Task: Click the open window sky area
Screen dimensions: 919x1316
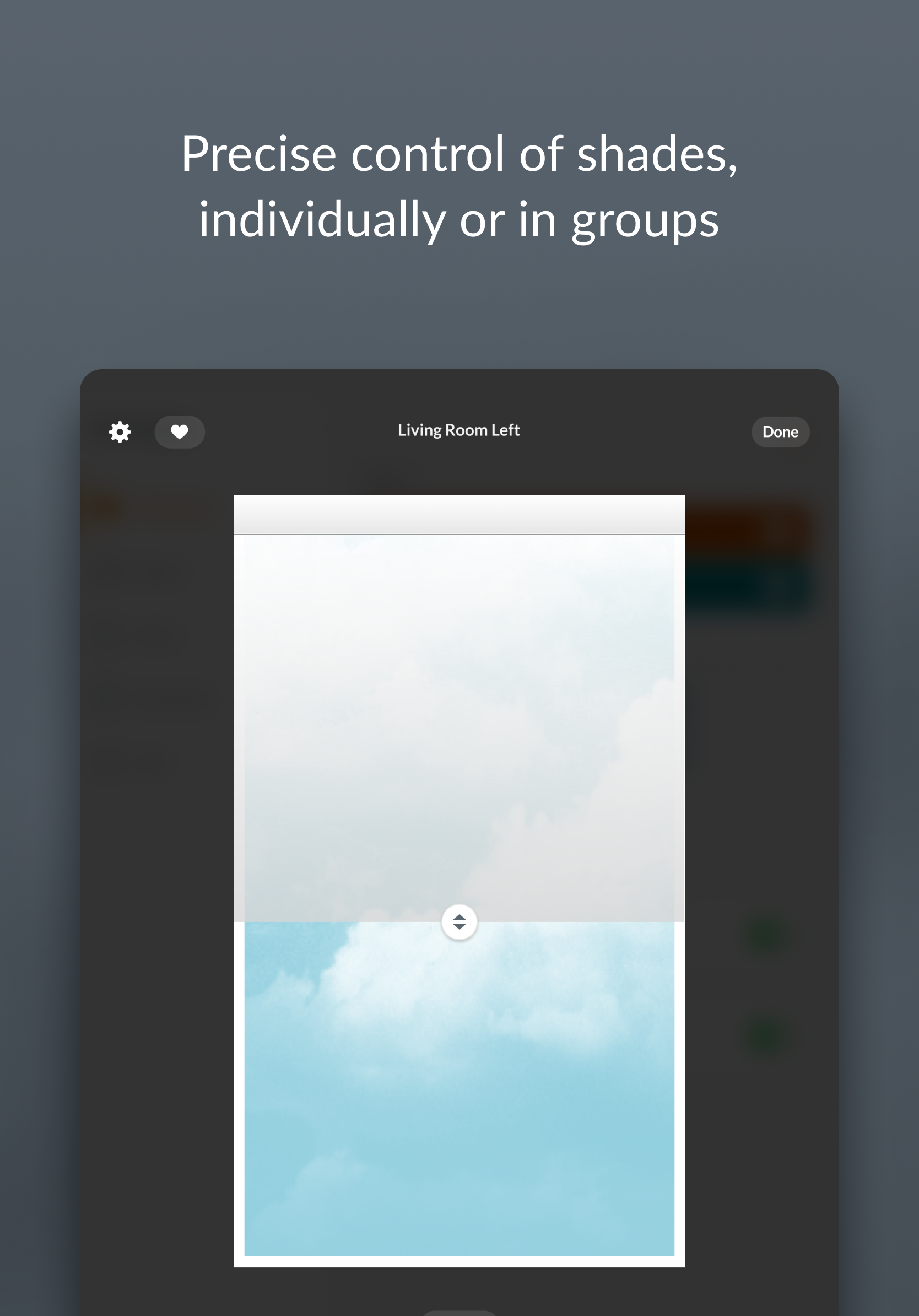Action: pyautogui.click(x=459, y=1088)
